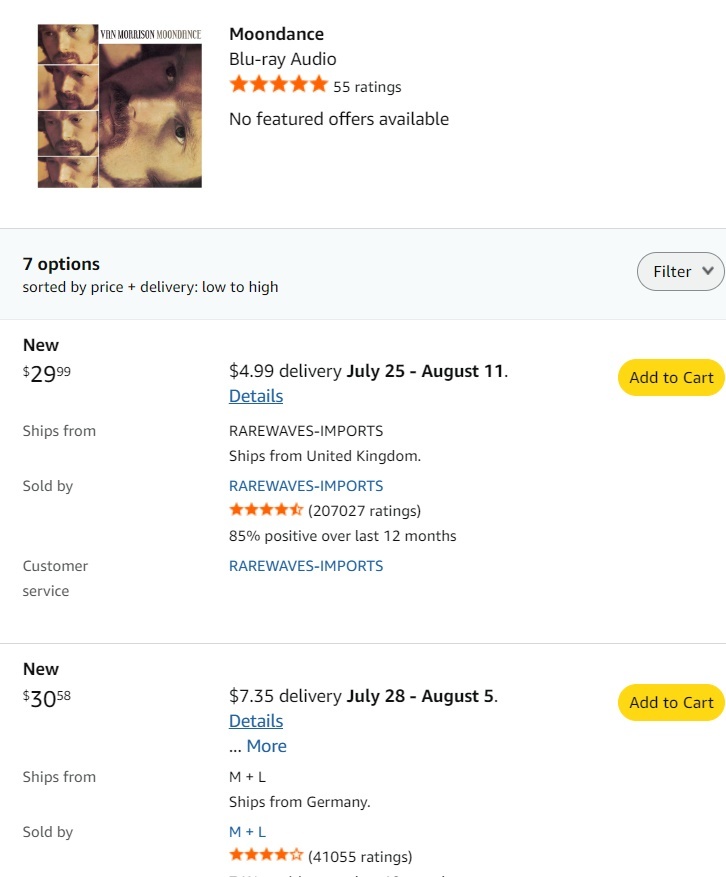Open Details for $4.99 delivery
Image resolution: width=726 pixels, height=877 pixels.
tap(256, 396)
